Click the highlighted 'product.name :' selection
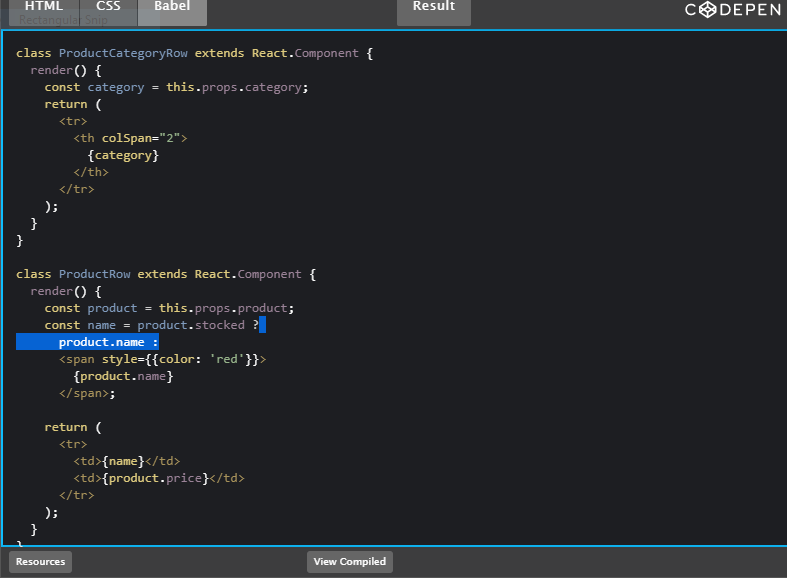Image resolution: width=787 pixels, height=584 pixels. click(x=108, y=343)
